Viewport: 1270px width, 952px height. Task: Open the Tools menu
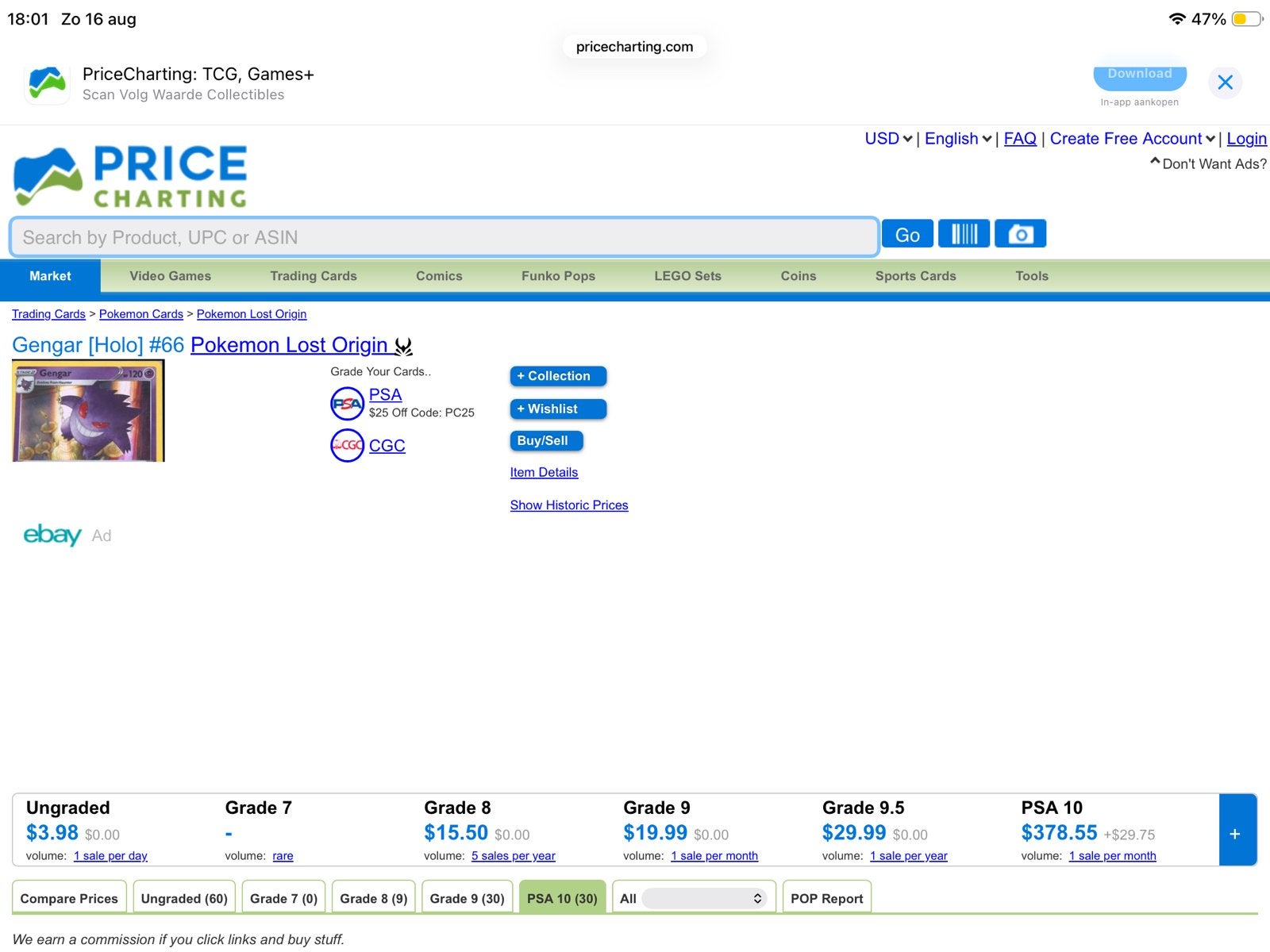[1032, 276]
